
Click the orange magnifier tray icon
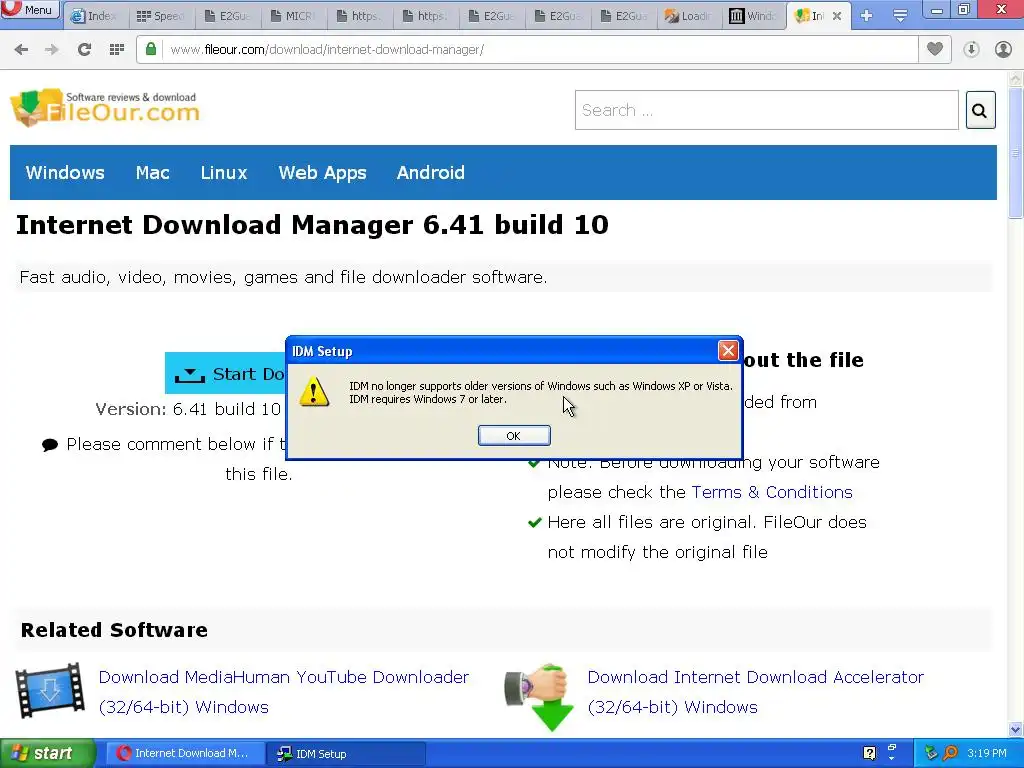950,754
